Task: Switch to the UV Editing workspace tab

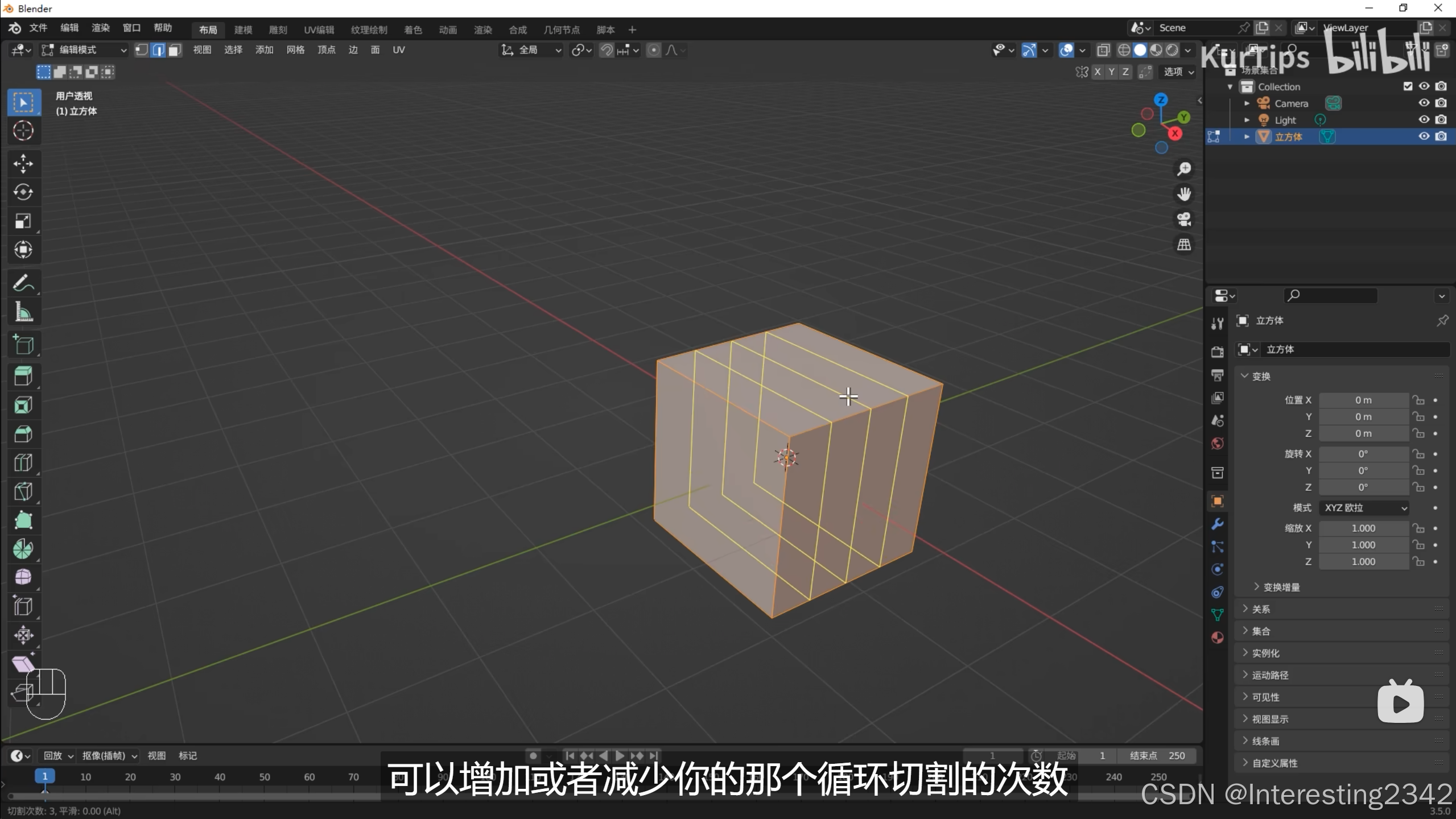Action: [319, 30]
